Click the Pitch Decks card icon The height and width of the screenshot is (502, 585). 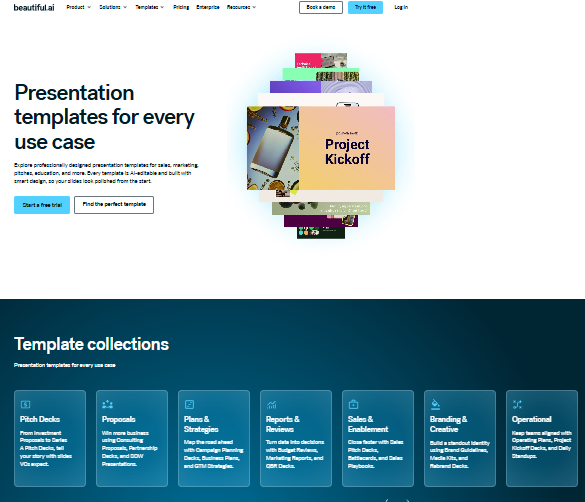click(25, 404)
